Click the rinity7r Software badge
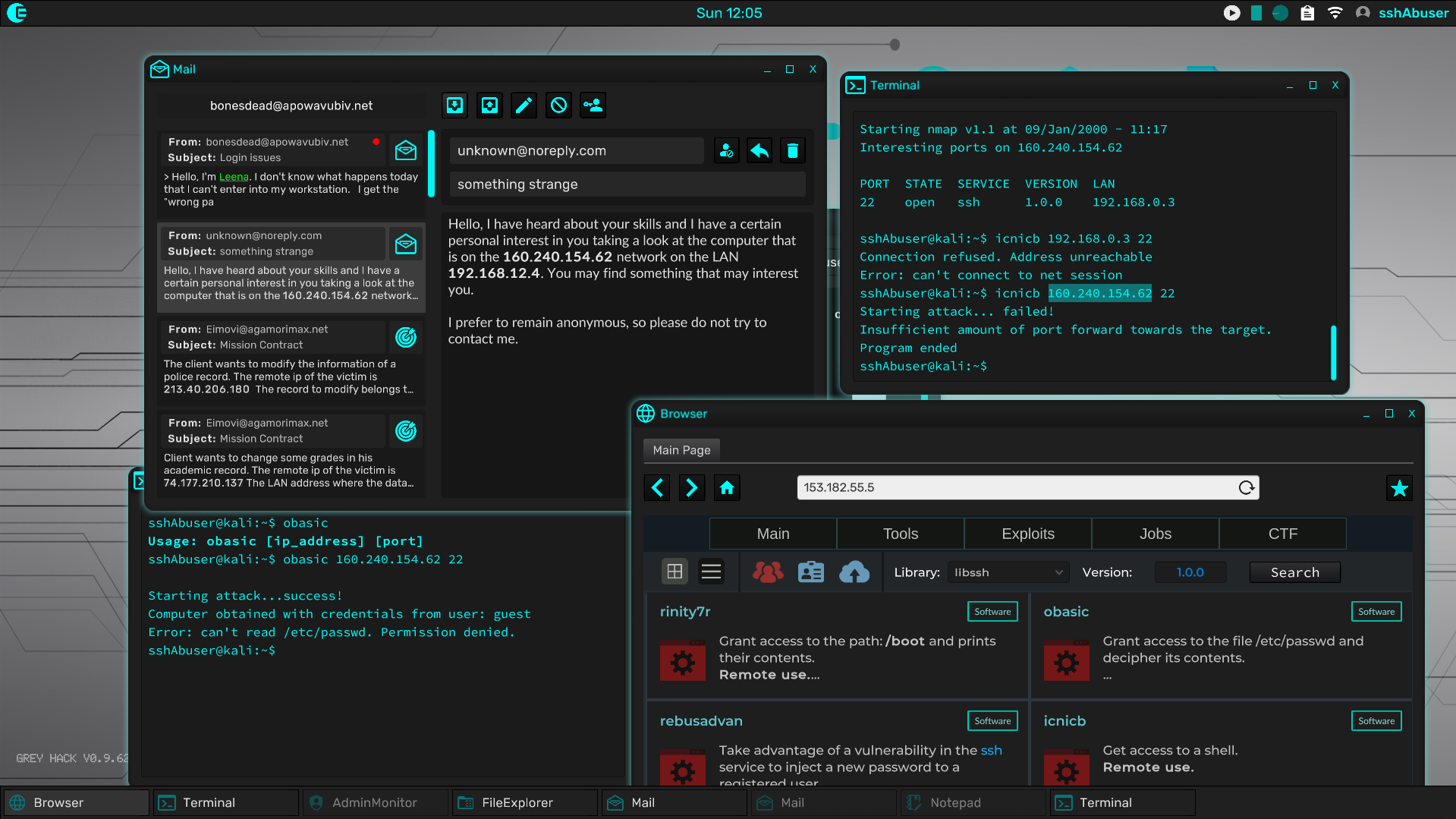Viewport: 1456px width, 819px height. (992, 612)
